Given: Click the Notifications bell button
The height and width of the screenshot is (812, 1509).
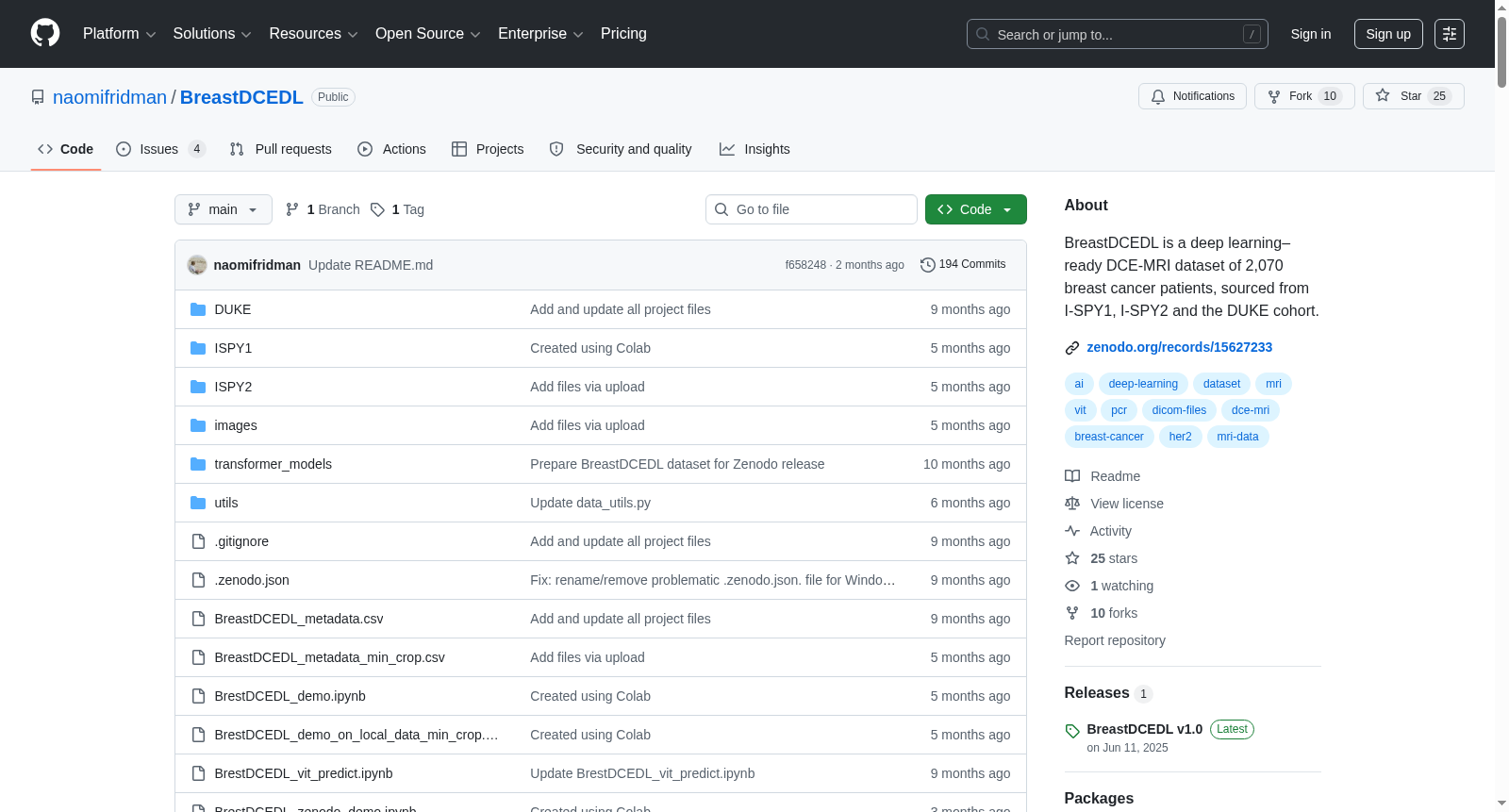Looking at the screenshot, I should [x=1192, y=96].
